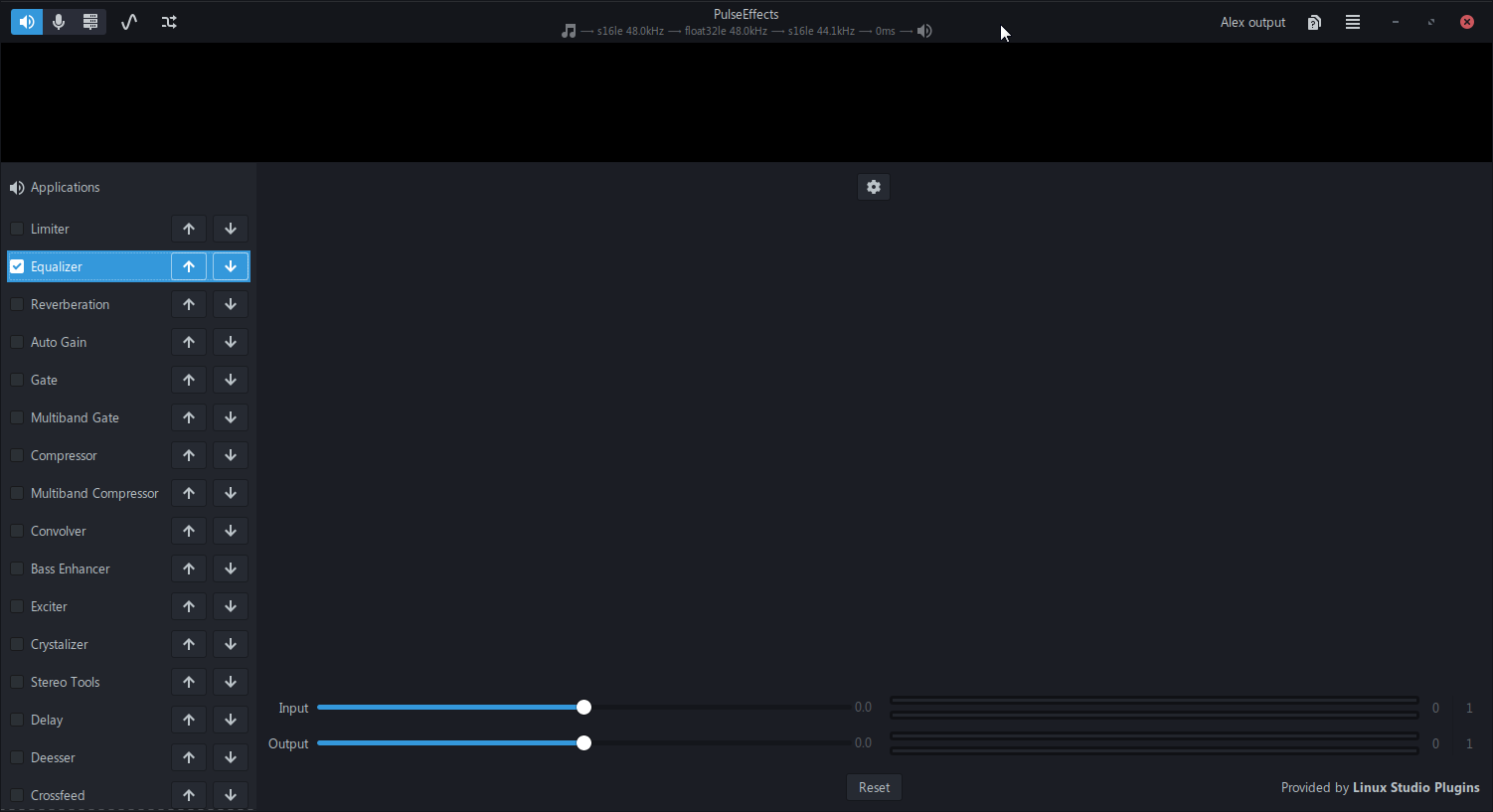Move Bass Enhancer down
The image size is (1493, 812).
coord(231,568)
